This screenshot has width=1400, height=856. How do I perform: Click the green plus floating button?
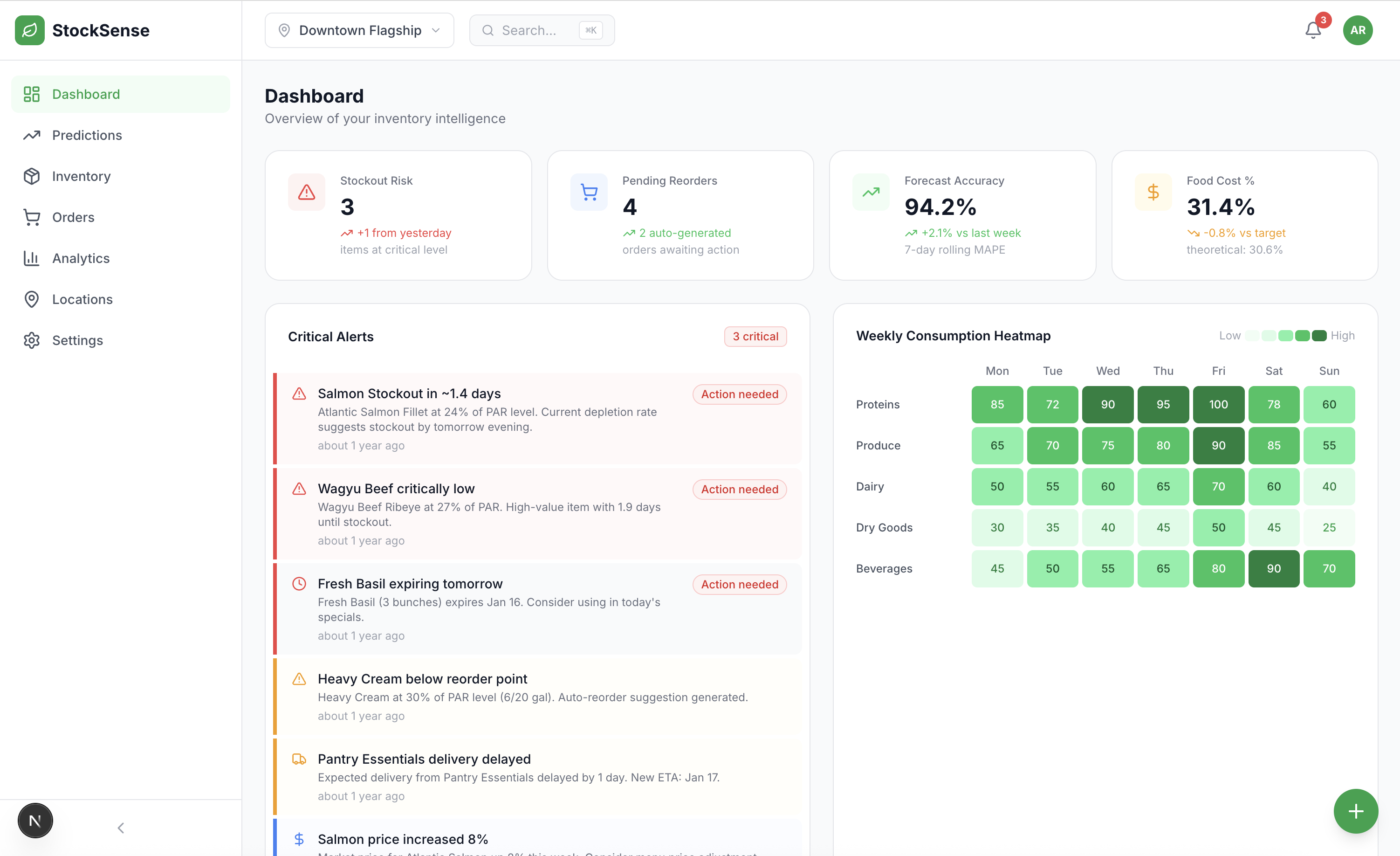(1355, 810)
